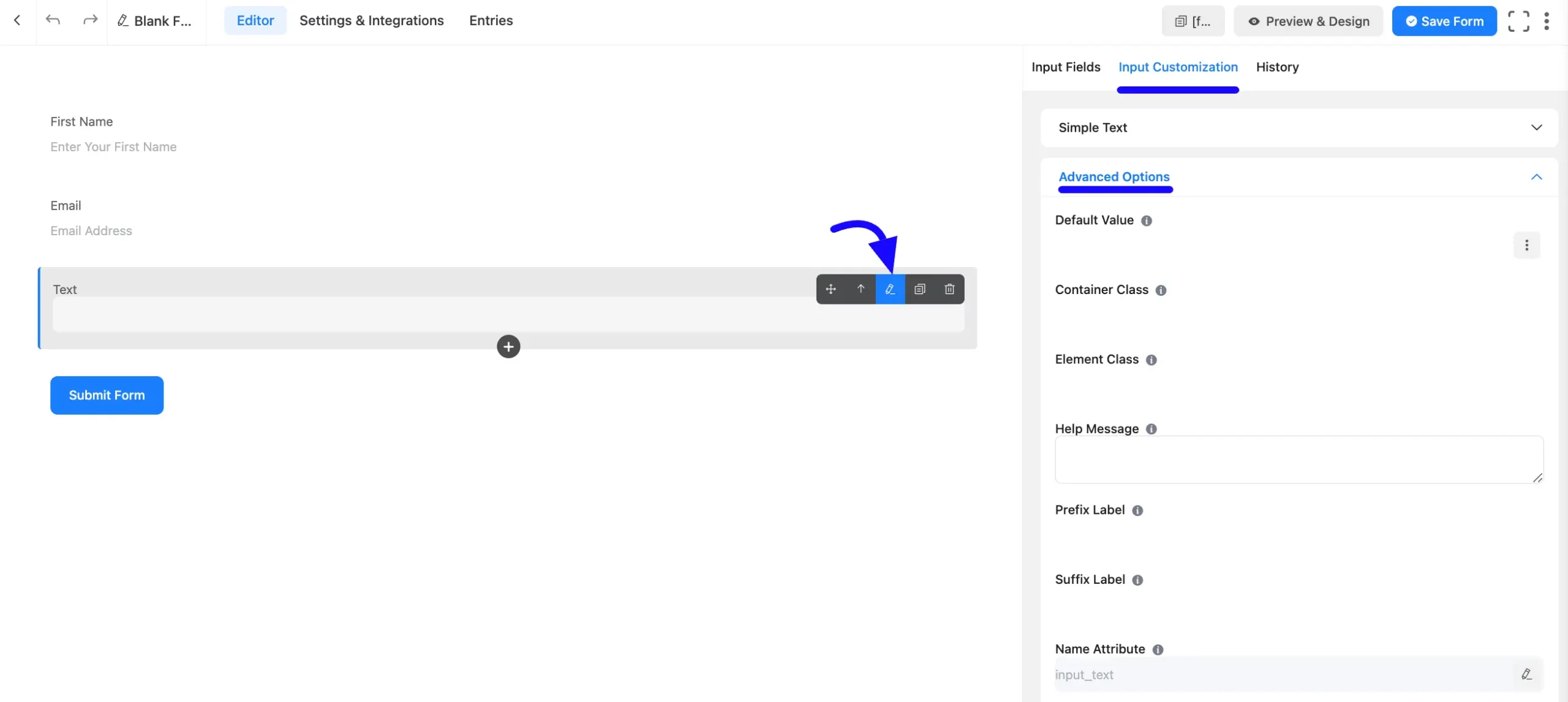The height and width of the screenshot is (702, 1568).
Task: Open the three-dot menu in the top-right corner
Action: [1548, 20]
